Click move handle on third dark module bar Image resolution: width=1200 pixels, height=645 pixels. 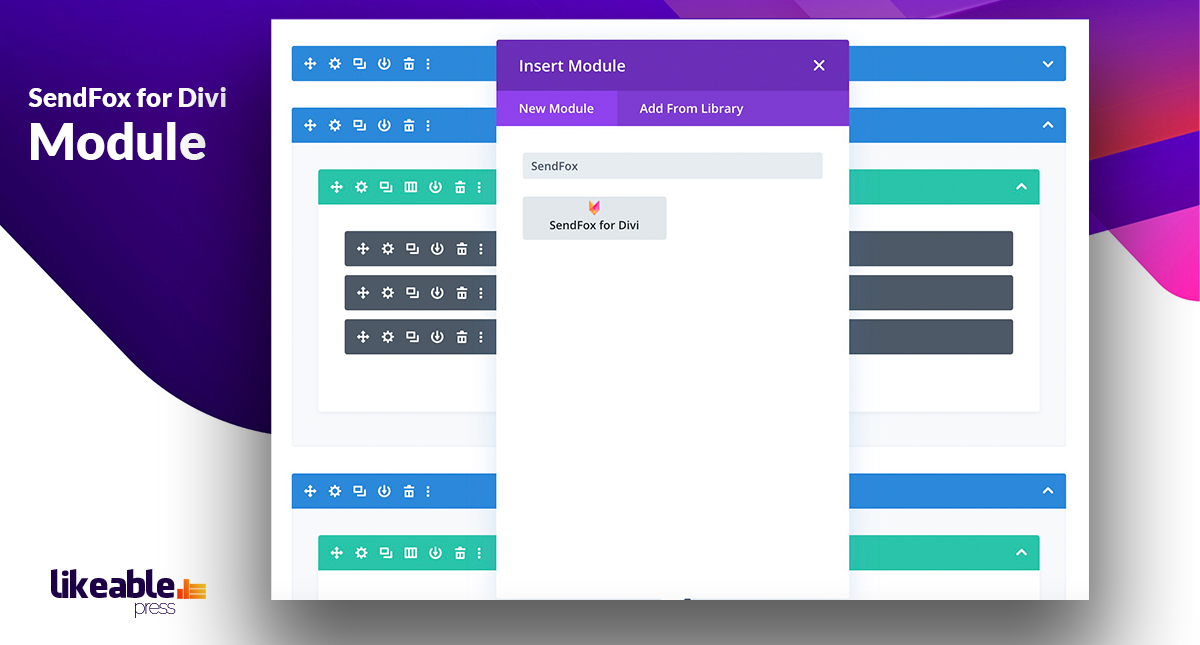[x=363, y=337]
